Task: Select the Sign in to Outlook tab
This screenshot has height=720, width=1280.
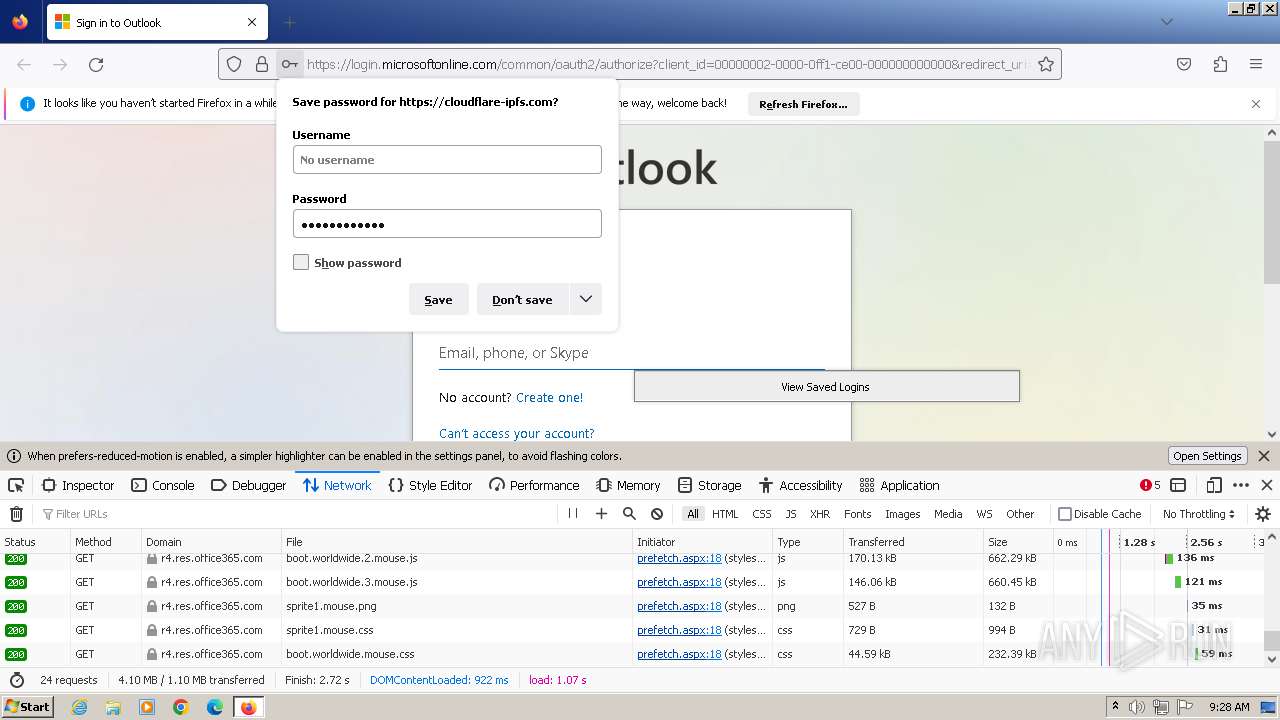Action: click(155, 22)
